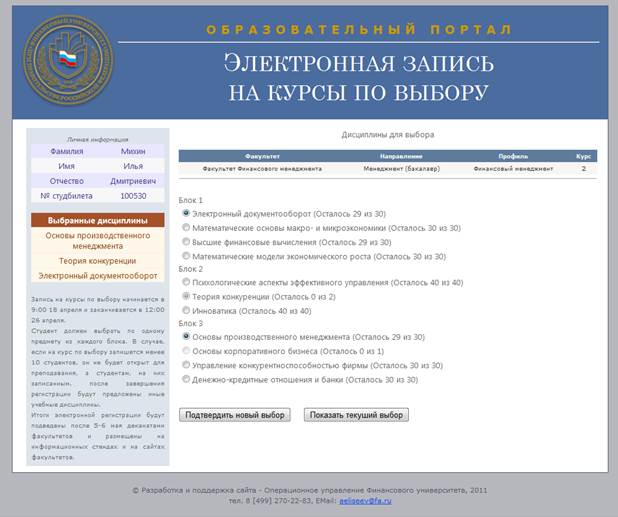Viewport: 618px width, 517px height.
Task: Click selected discipline Теория конкуренции in sidebar
Action: (98, 261)
